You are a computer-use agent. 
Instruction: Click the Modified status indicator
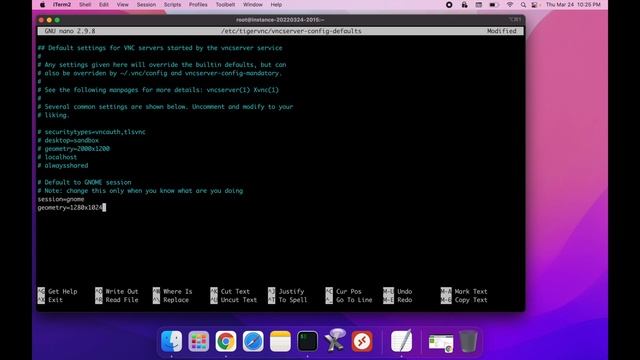pos(502,31)
